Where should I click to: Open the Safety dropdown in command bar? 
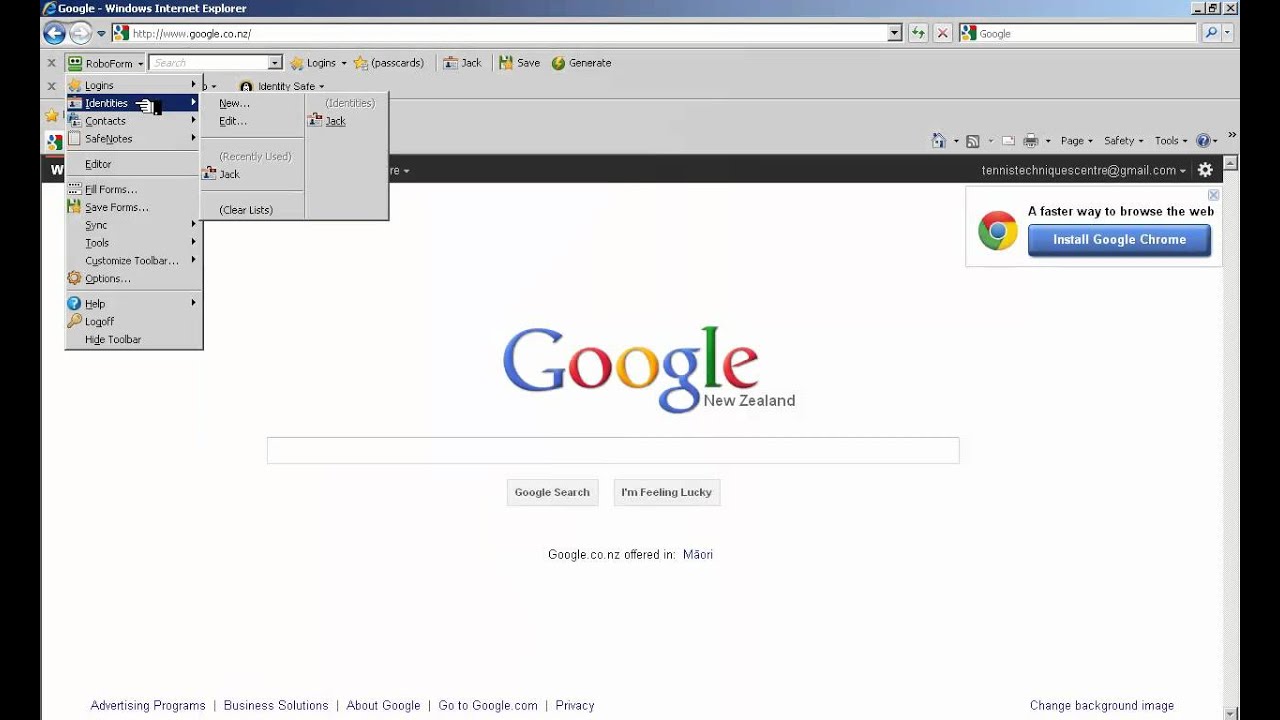[x=1124, y=141]
